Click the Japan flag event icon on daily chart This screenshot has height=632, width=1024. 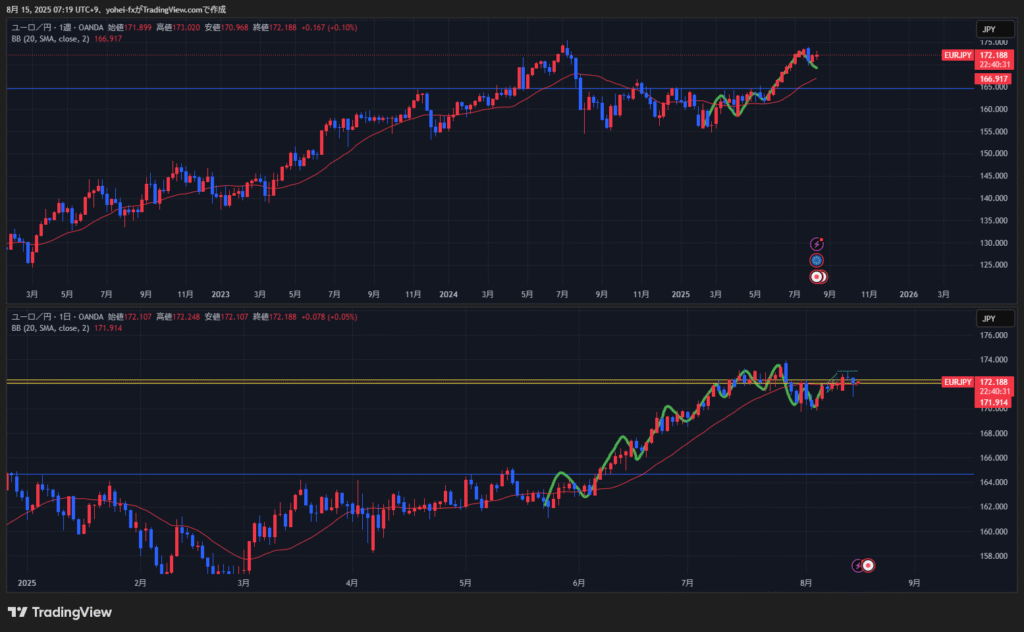pos(868,565)
